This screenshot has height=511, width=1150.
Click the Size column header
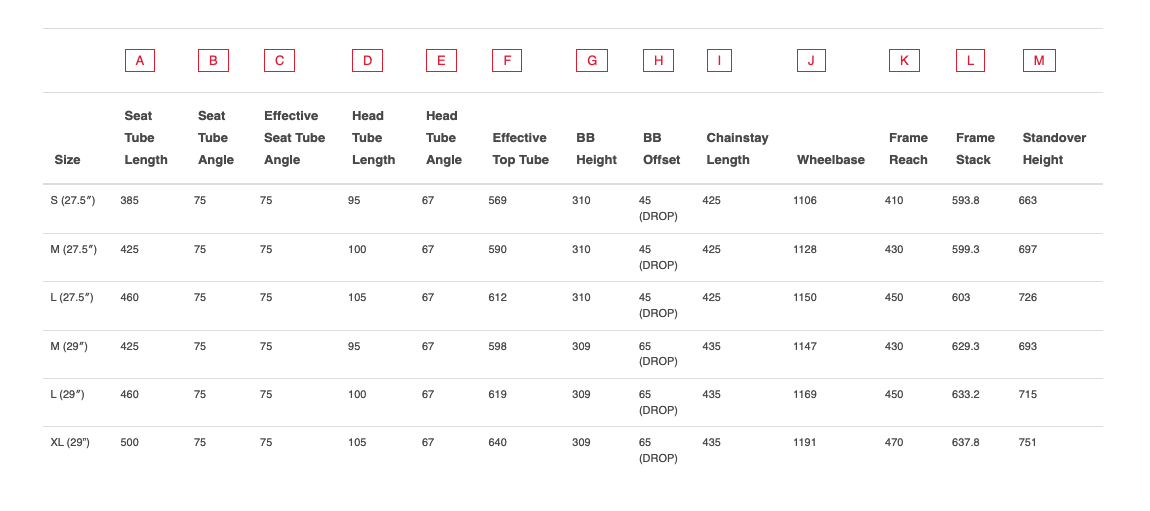67,160
